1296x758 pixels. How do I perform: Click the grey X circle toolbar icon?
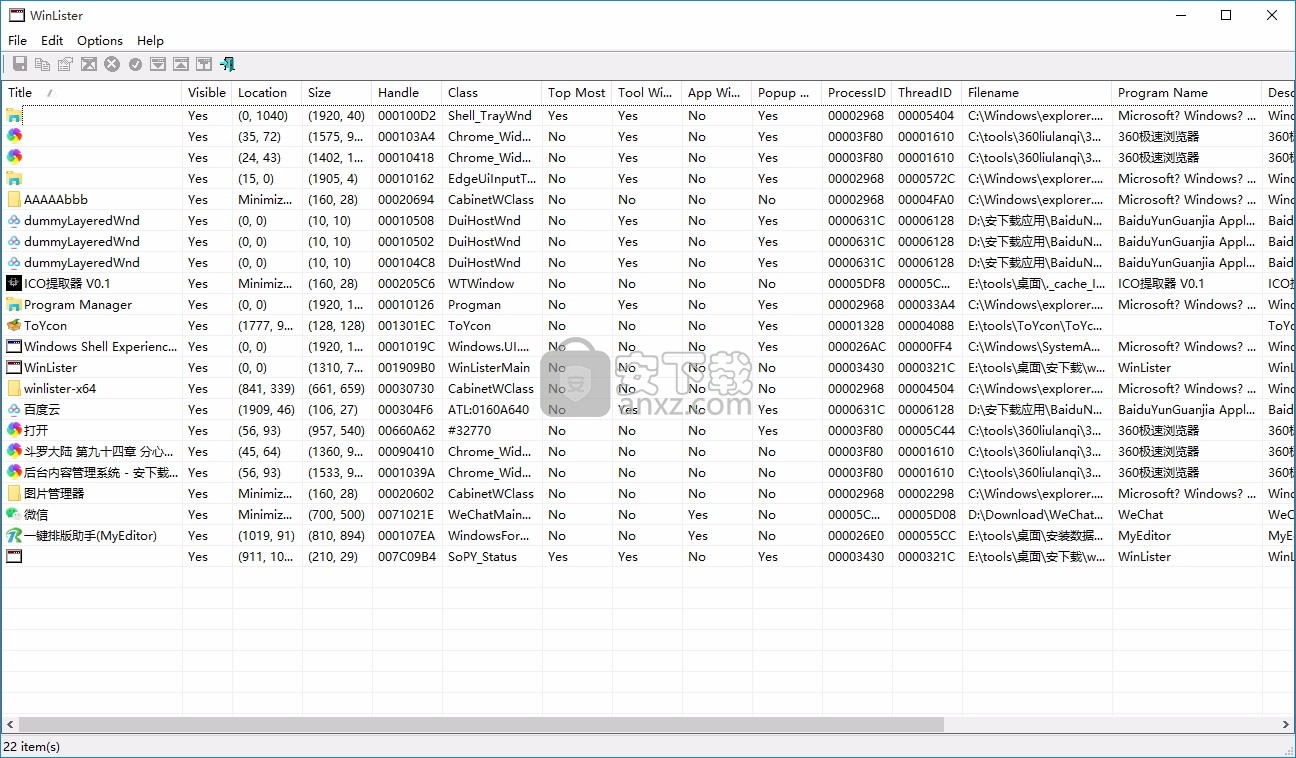112,64
